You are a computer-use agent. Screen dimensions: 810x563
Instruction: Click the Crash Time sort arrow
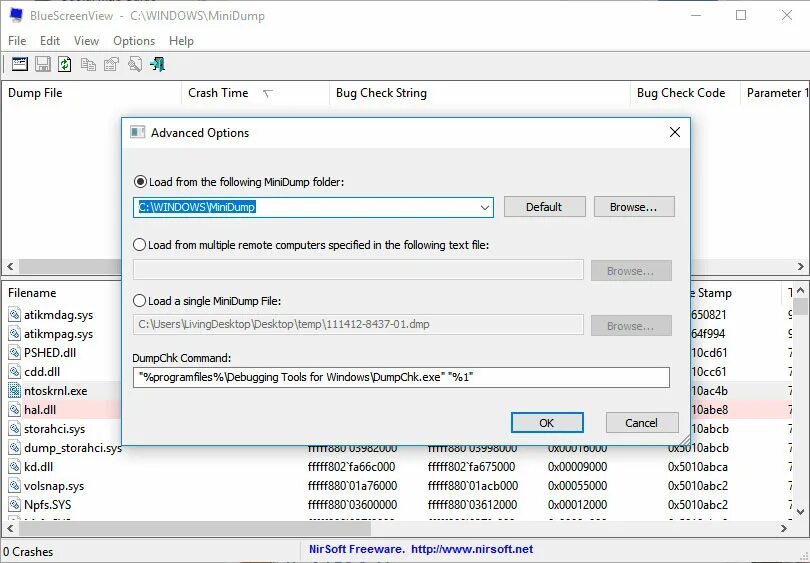coord(268,93)
